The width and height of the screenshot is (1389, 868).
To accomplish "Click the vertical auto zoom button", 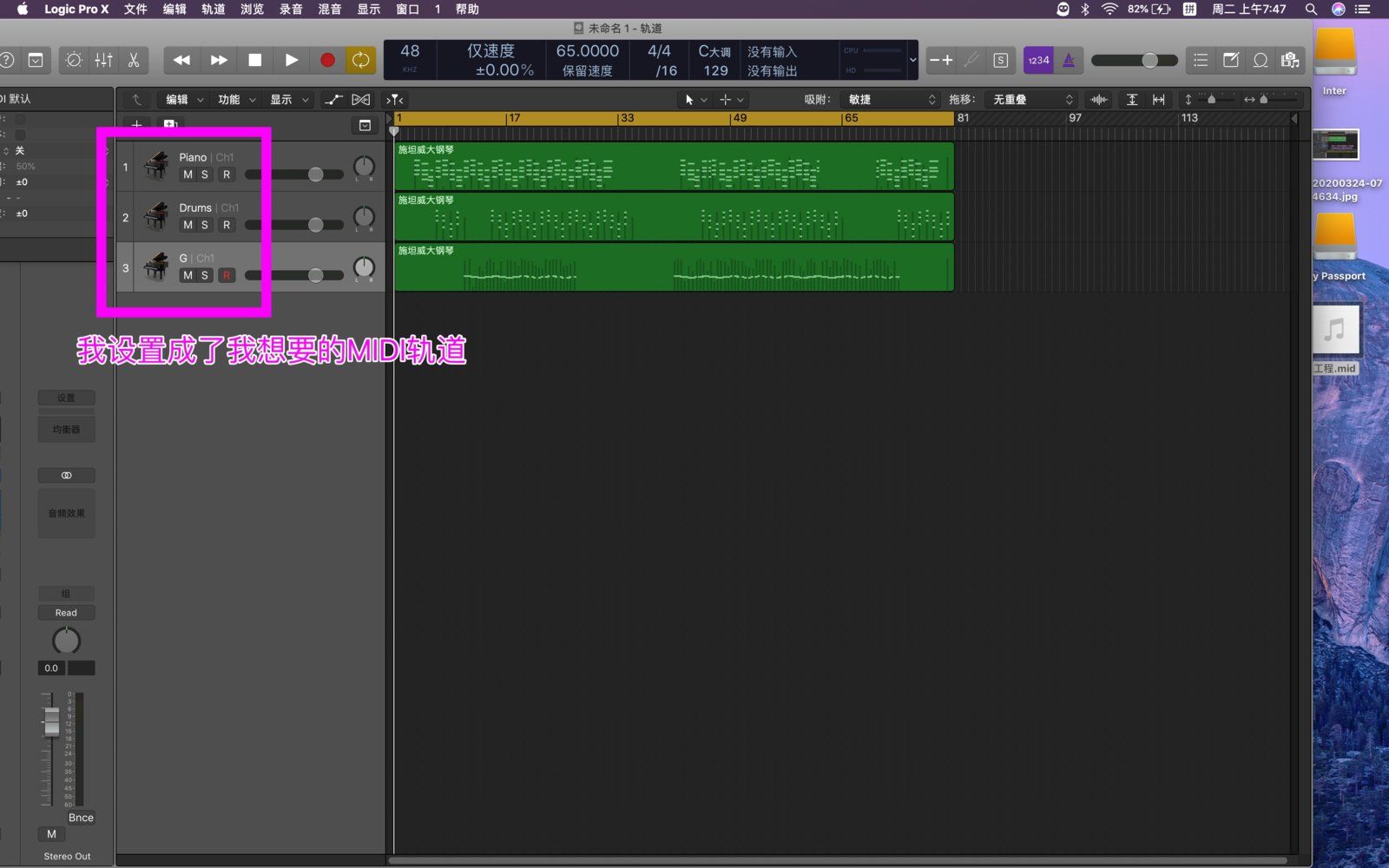I will click(x=1132, y=100).
